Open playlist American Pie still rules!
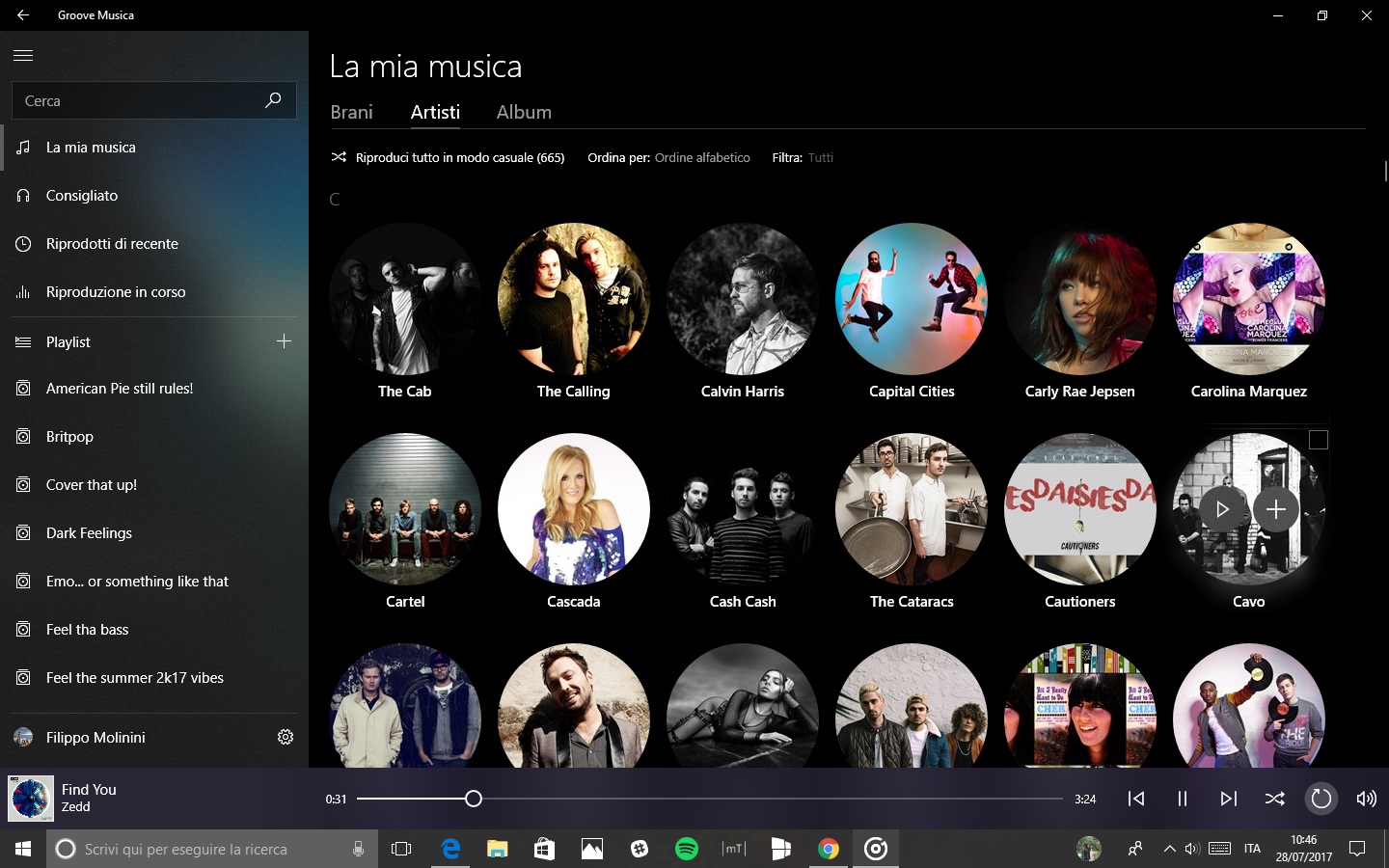Image resolution: width=1389 pixels, height=868 pixels. pyautogui.click(x=154, y=389)
